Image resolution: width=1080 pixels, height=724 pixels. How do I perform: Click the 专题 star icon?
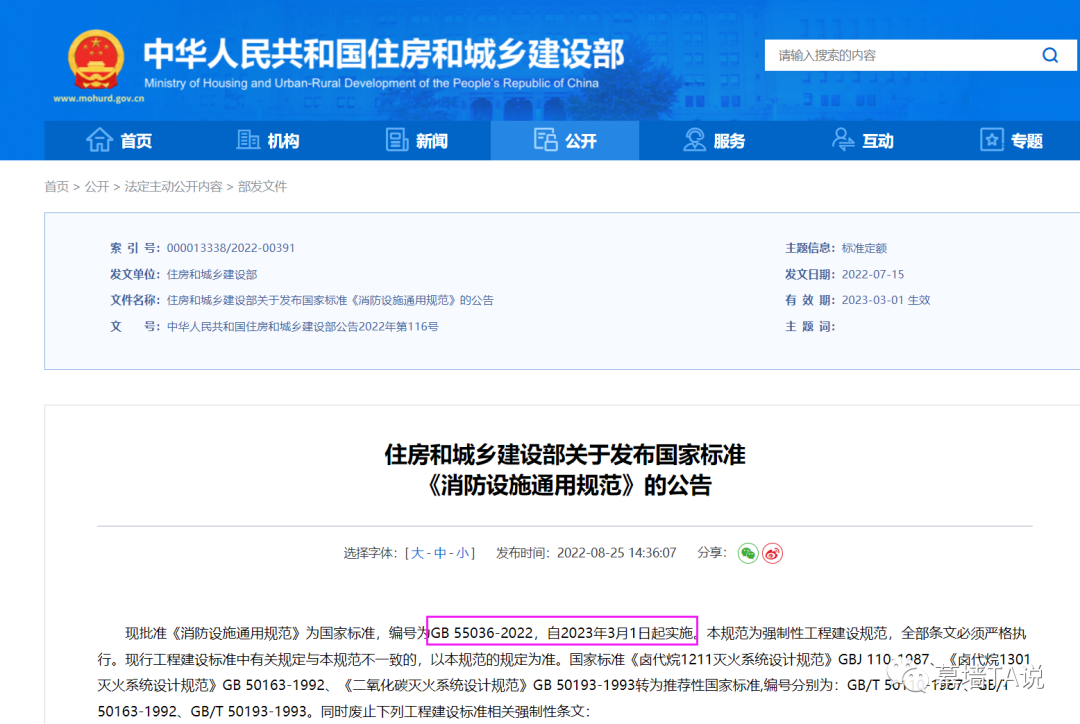(990, 140)
